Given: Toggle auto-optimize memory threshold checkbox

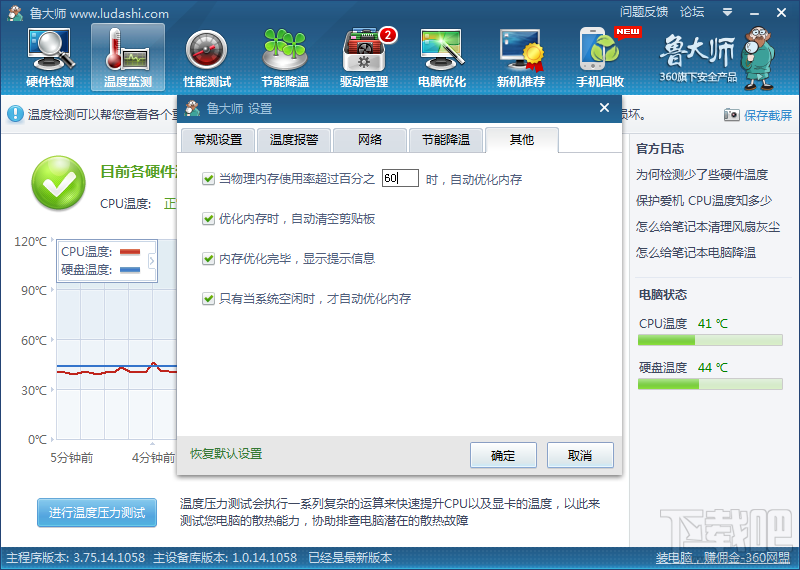Looking at the screenshot, I should (x=208, y=179).
